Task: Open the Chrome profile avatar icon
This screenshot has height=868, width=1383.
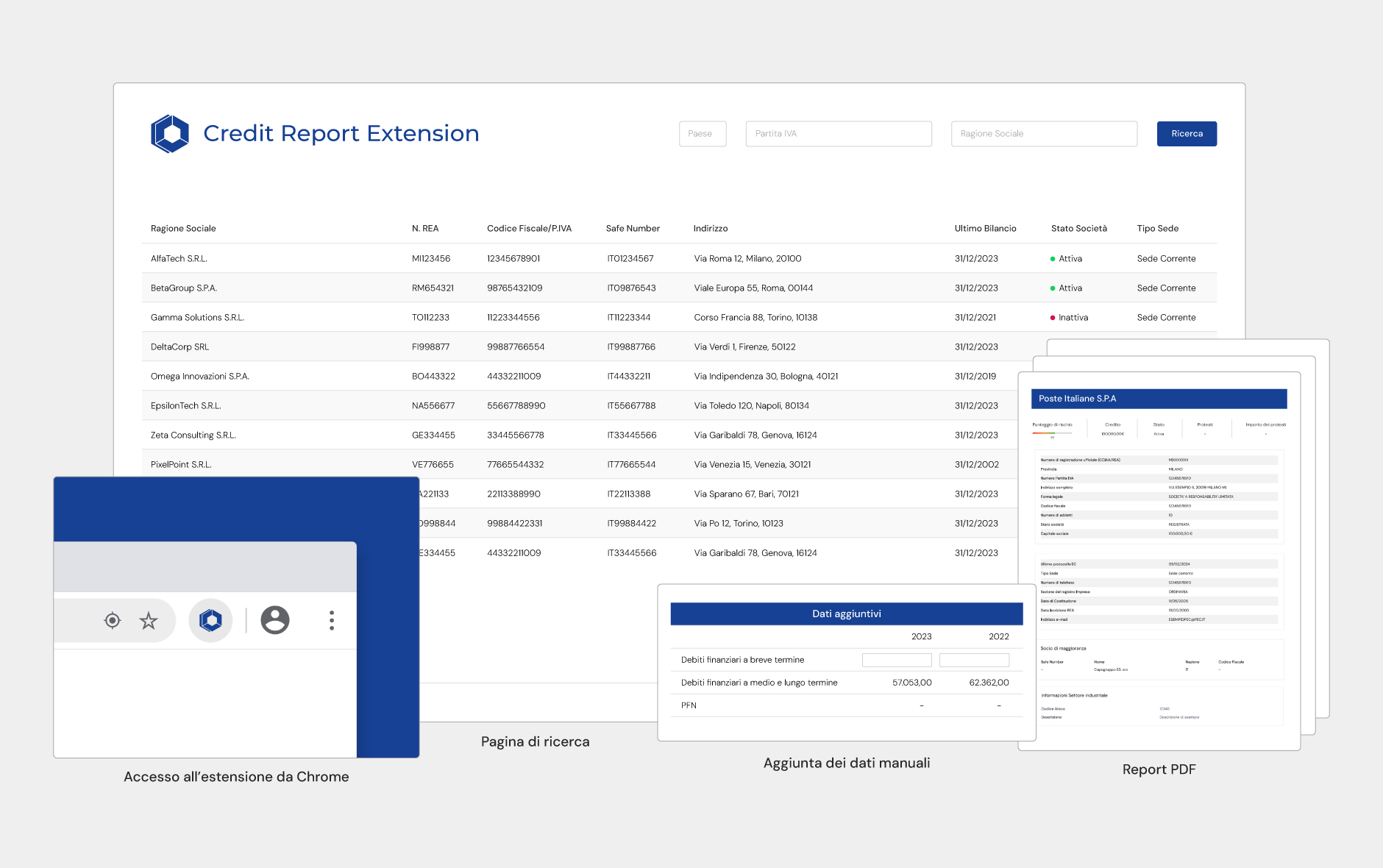Action: coord(275,620)
